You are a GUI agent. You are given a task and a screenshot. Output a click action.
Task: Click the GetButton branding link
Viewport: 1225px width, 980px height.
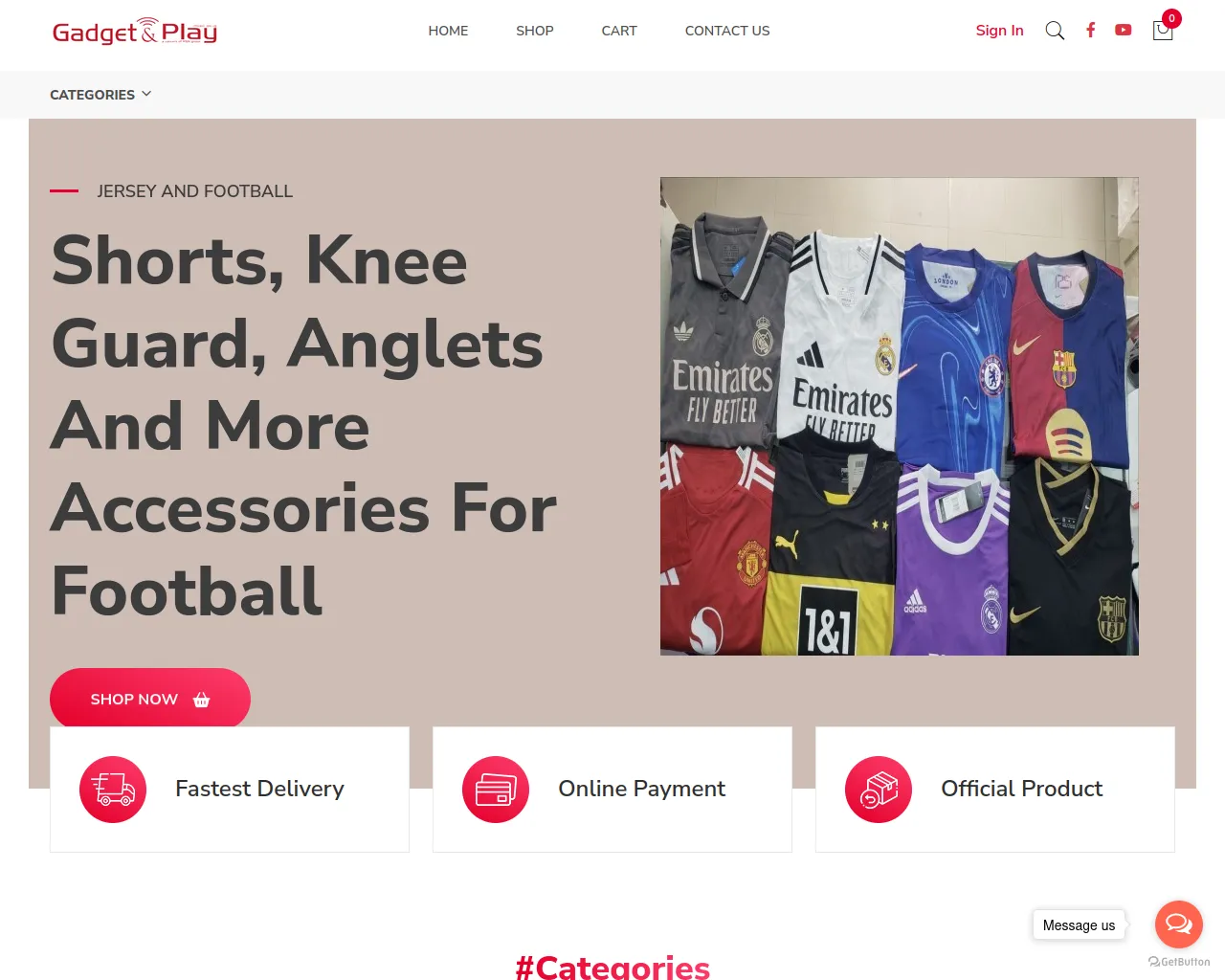coord(1179,962)
